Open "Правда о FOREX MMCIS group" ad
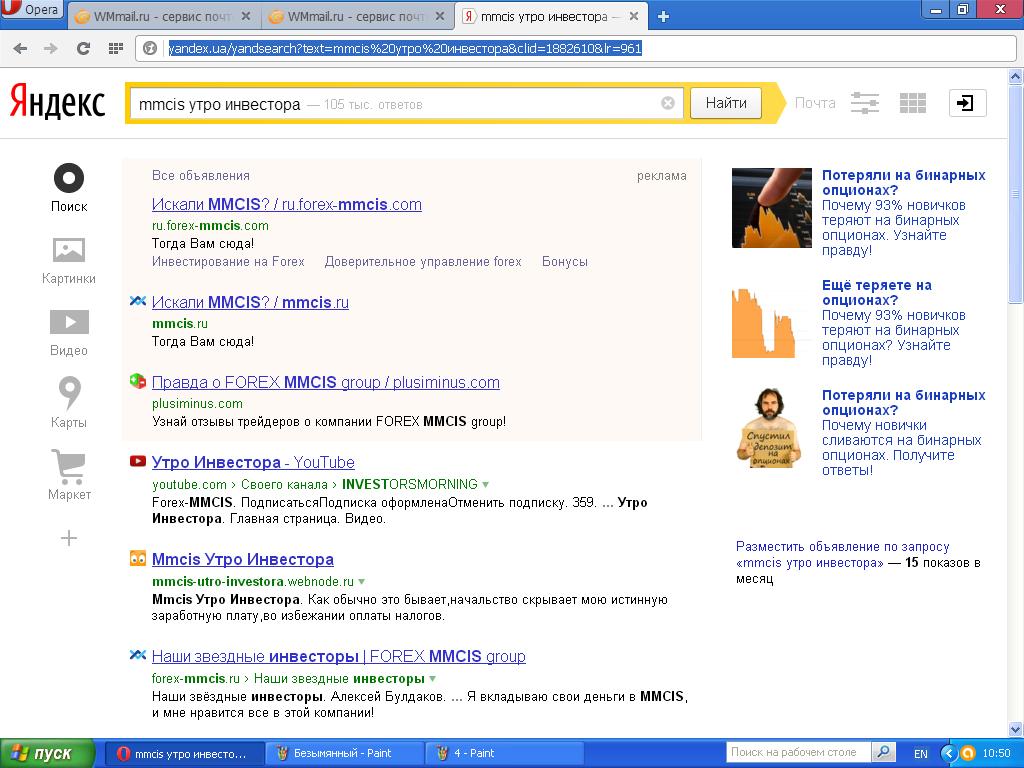This screenshot has height=768, width=1024. click(326, 383)
